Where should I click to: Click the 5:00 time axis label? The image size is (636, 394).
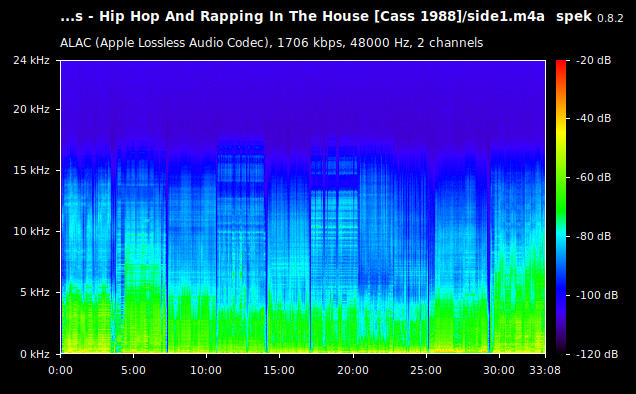(133, 370)
